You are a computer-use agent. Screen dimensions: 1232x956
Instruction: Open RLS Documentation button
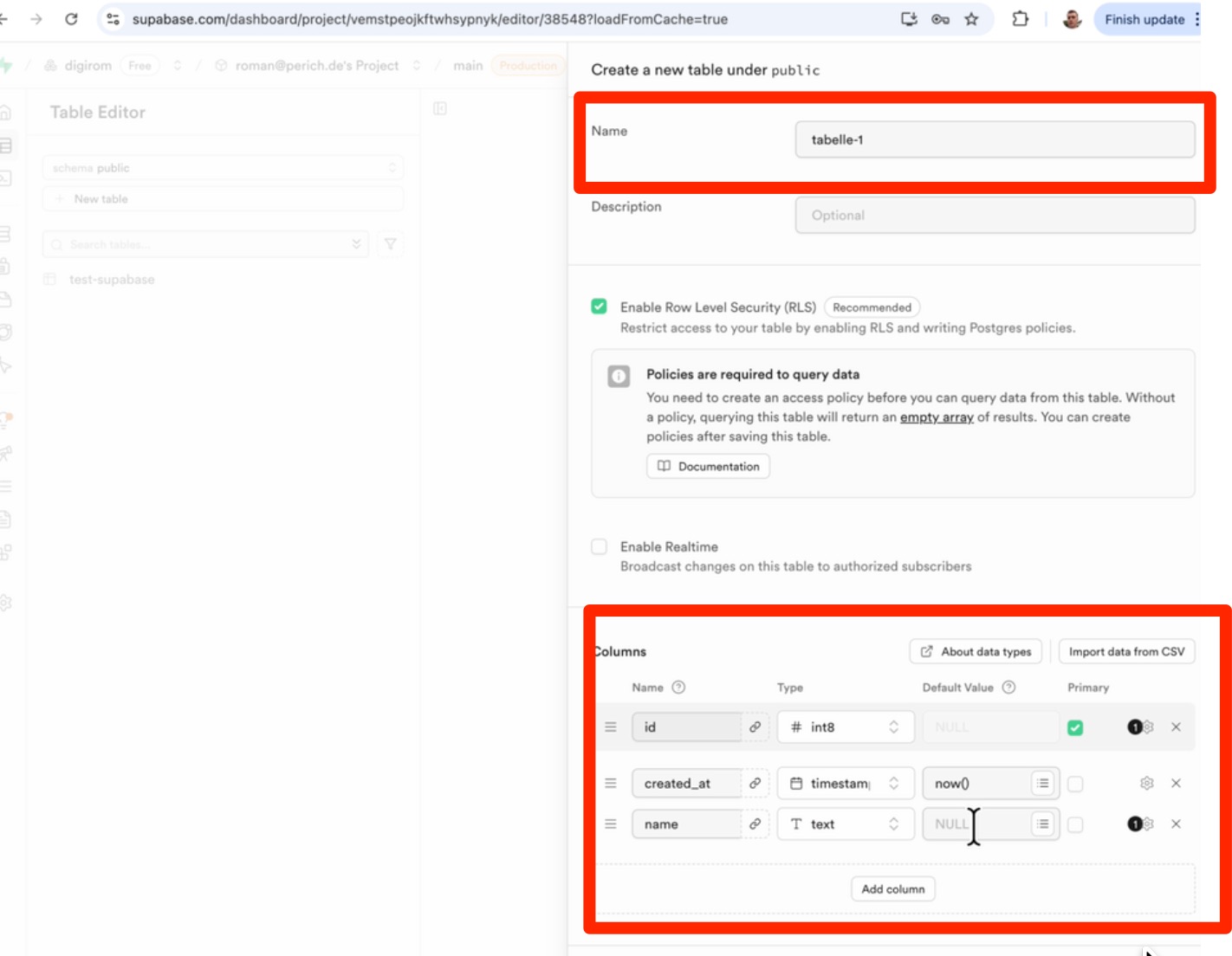click(x=708, y=467)
